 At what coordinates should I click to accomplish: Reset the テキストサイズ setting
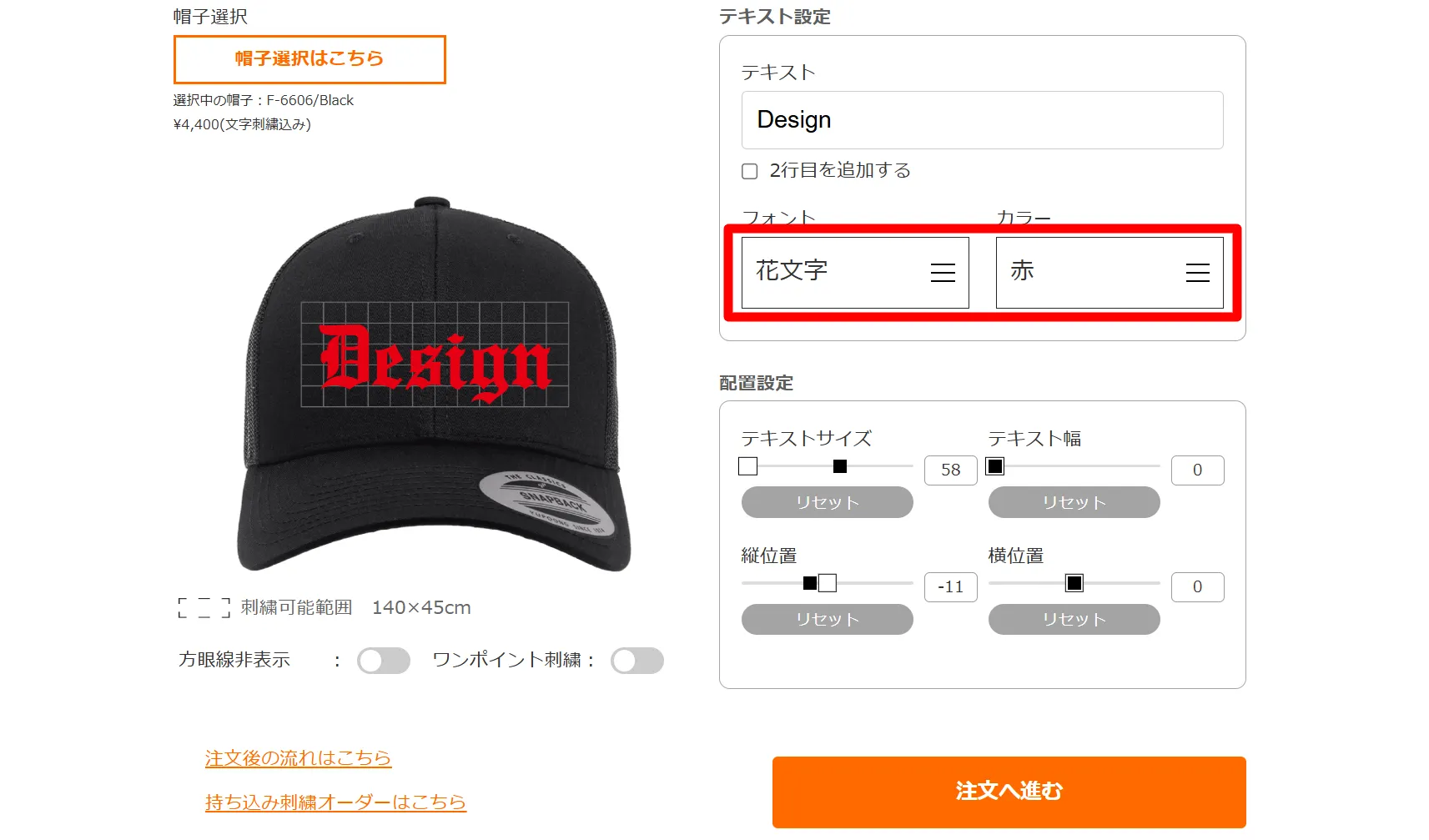pos(827,502)
